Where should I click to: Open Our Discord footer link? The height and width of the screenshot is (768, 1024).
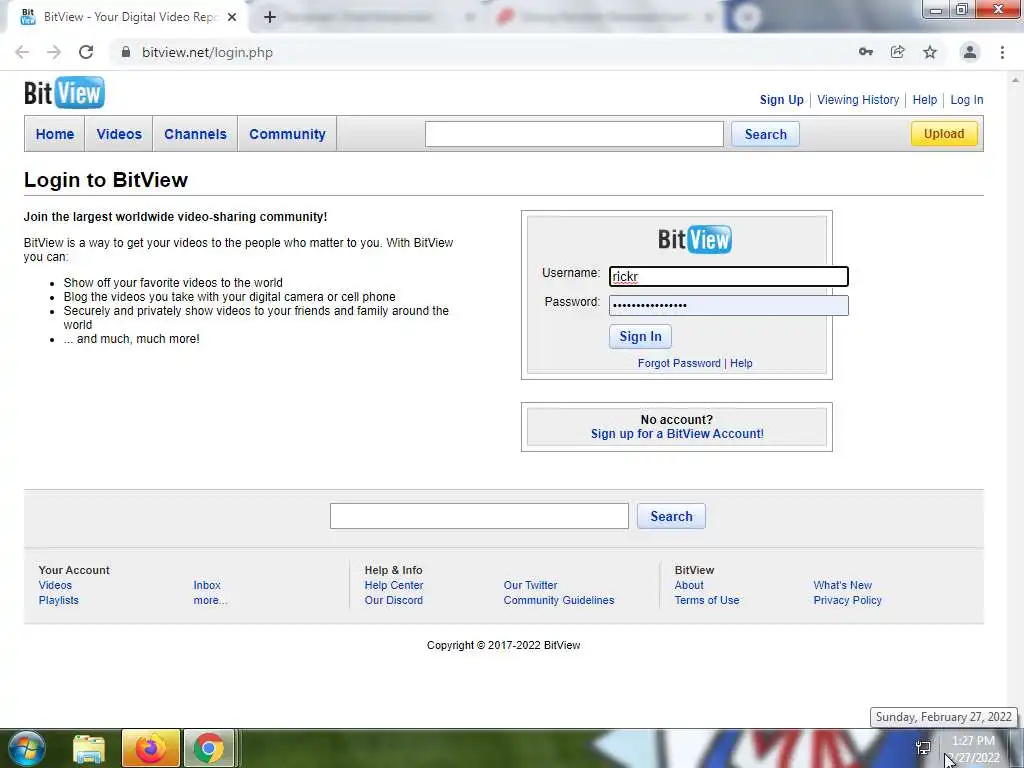[x=394, y=600]
